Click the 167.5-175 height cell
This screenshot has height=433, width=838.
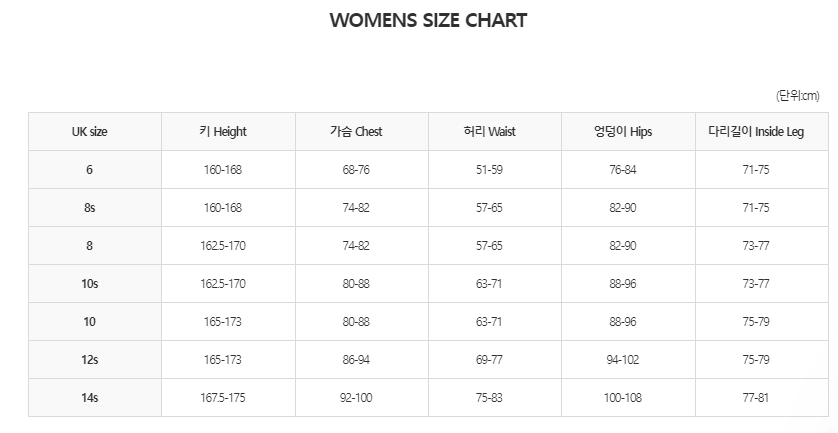[x=222, y=398]
